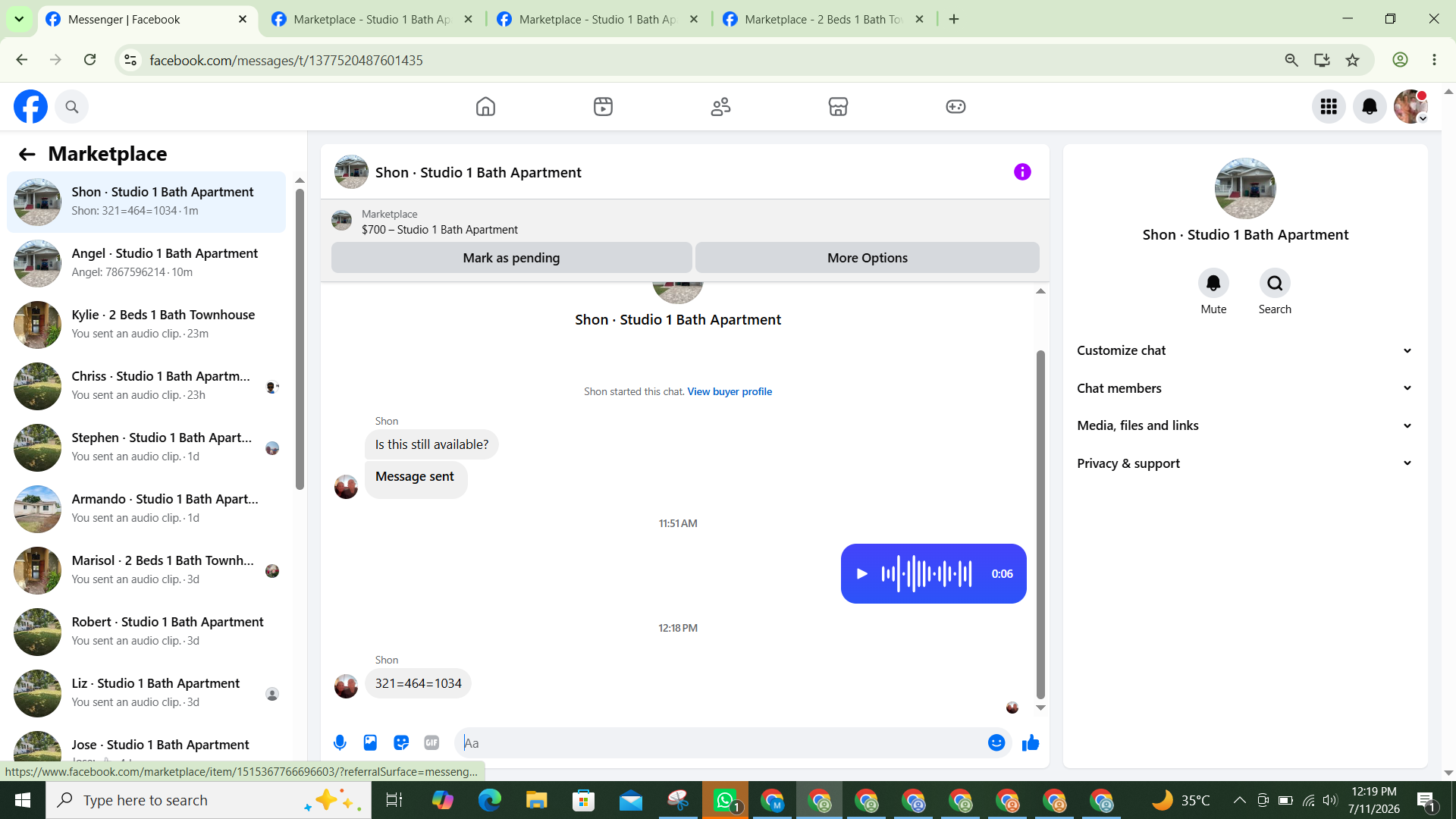Choose a GIF
Viewport: 1456px width, 819px height.
coord(431,743)
